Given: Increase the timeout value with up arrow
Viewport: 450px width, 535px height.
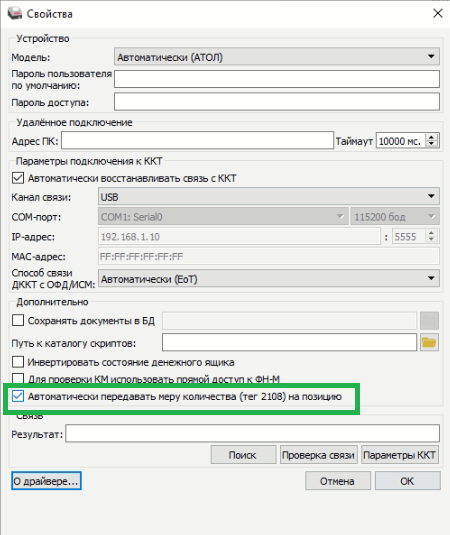Looking at the screenshot, I should click(x=432, y=137).
